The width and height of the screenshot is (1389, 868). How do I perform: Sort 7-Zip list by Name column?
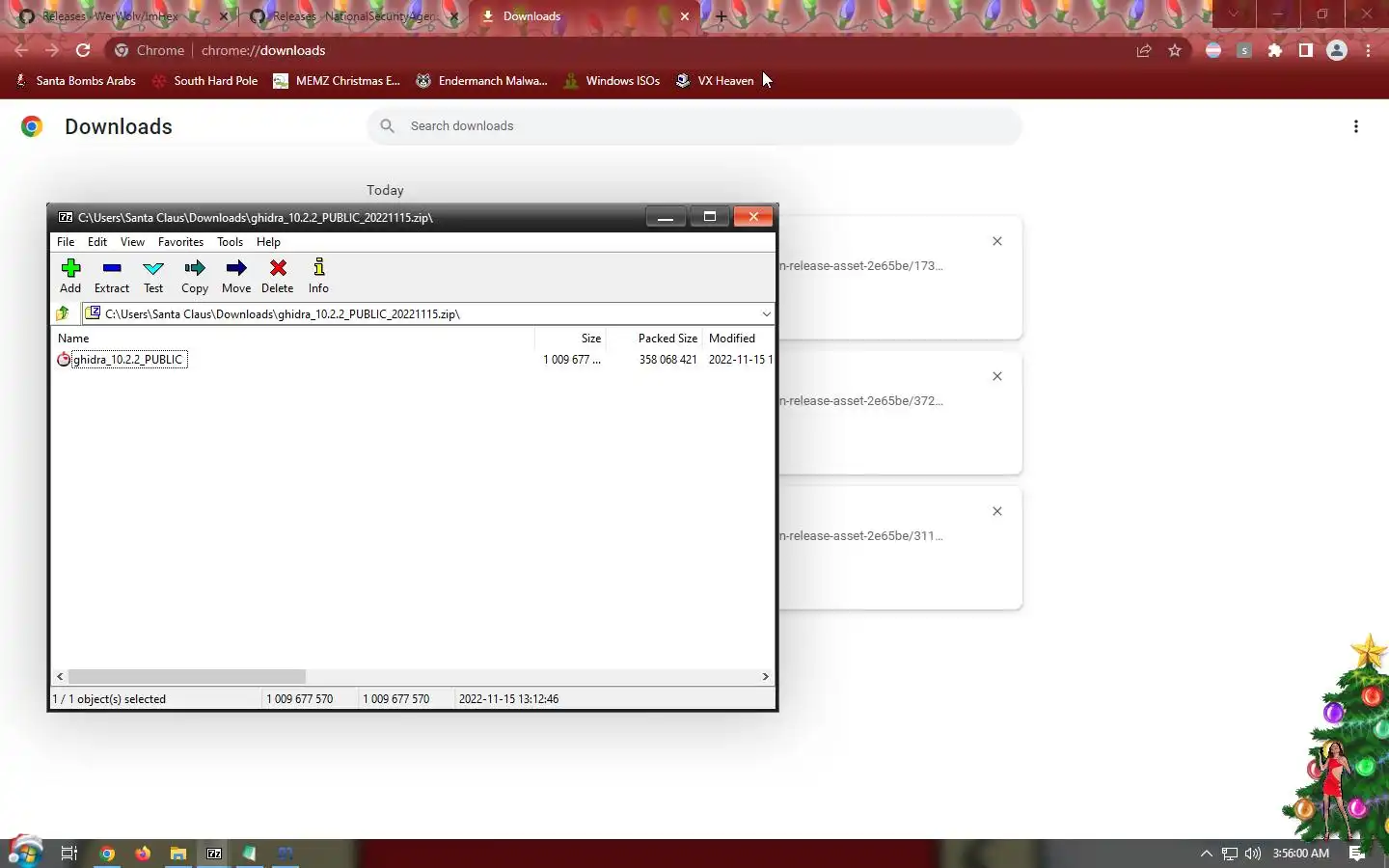(293, 339)
